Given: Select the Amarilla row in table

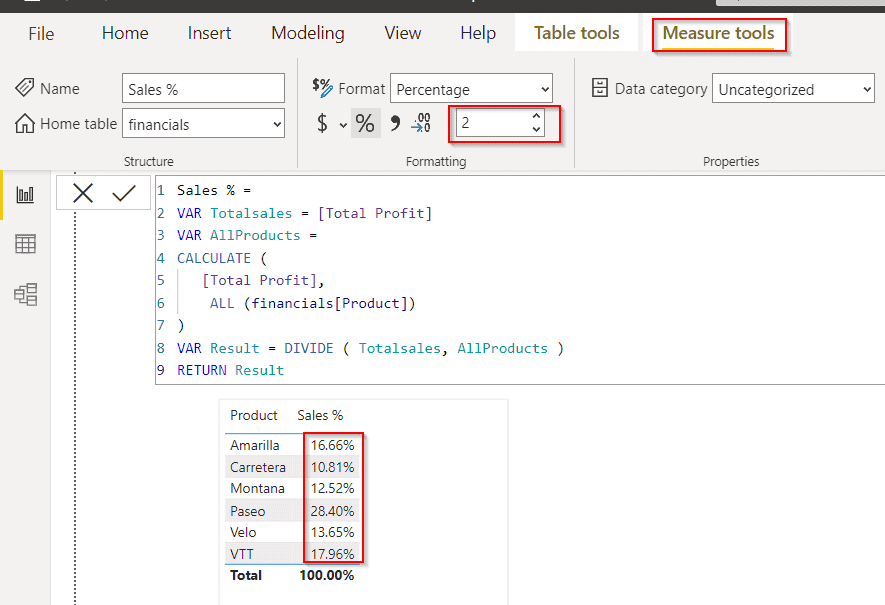Looking at the screenshot, I should (293, 445).
